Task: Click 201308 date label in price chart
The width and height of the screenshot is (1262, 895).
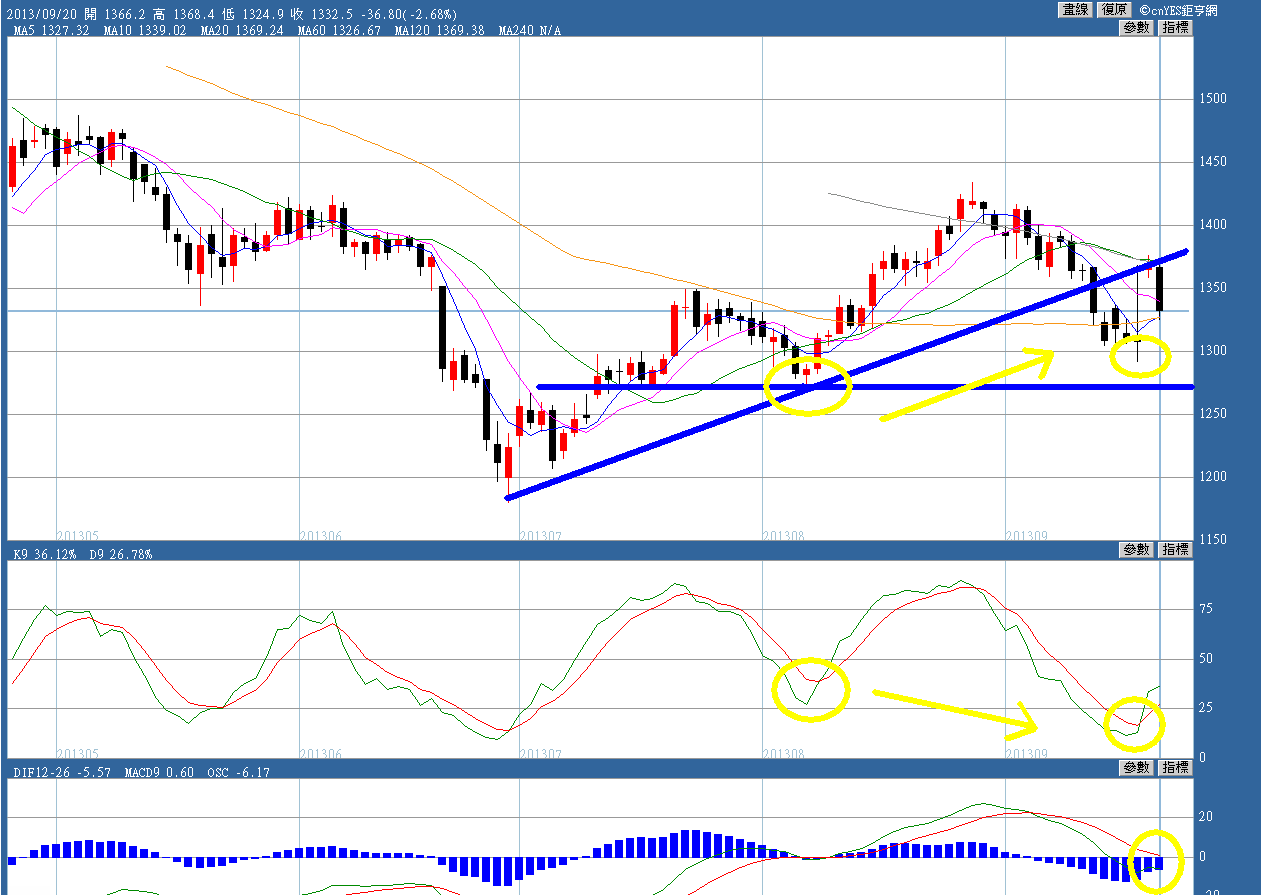Action: [784, 536]
